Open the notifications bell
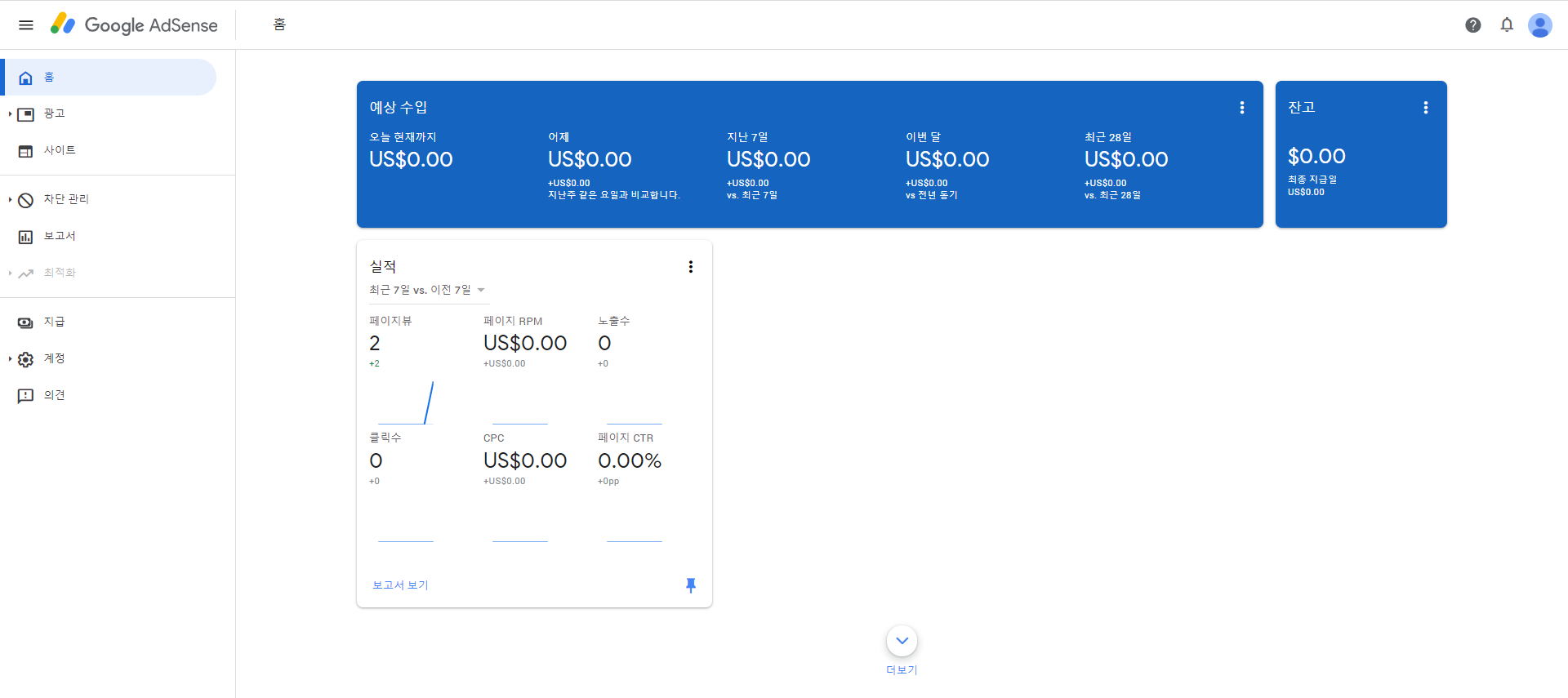Image resolution: width=1568 pixels, height=698 pixels. point(1507,25)
